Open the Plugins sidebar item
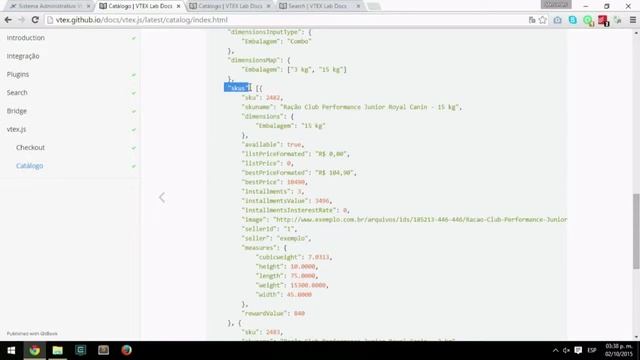 (18, 74)
